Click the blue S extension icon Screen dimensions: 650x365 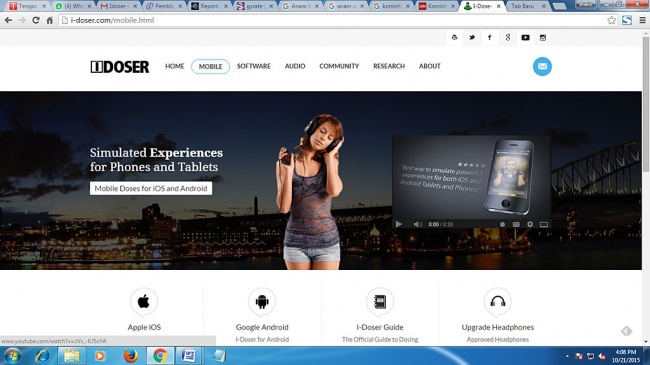tap(627, 20)
